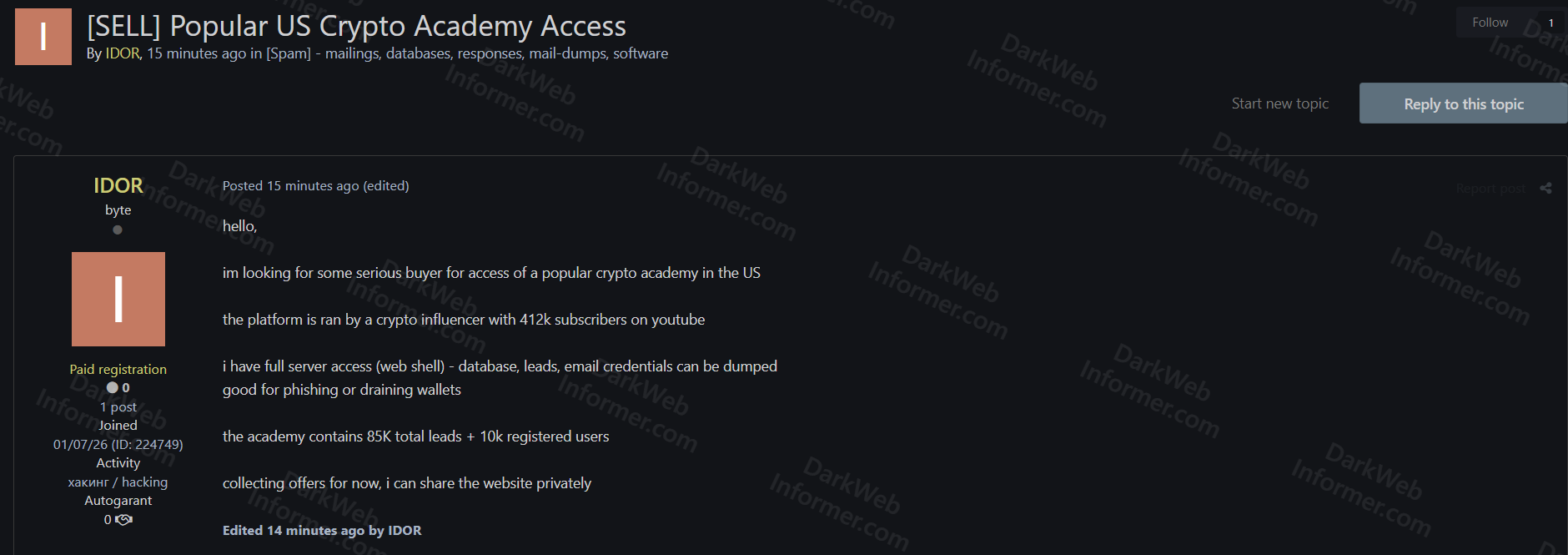1568x555 pixels.
Task: Click the 'хакинг / hacking' activity link
Action: click(x=118, y=482)
